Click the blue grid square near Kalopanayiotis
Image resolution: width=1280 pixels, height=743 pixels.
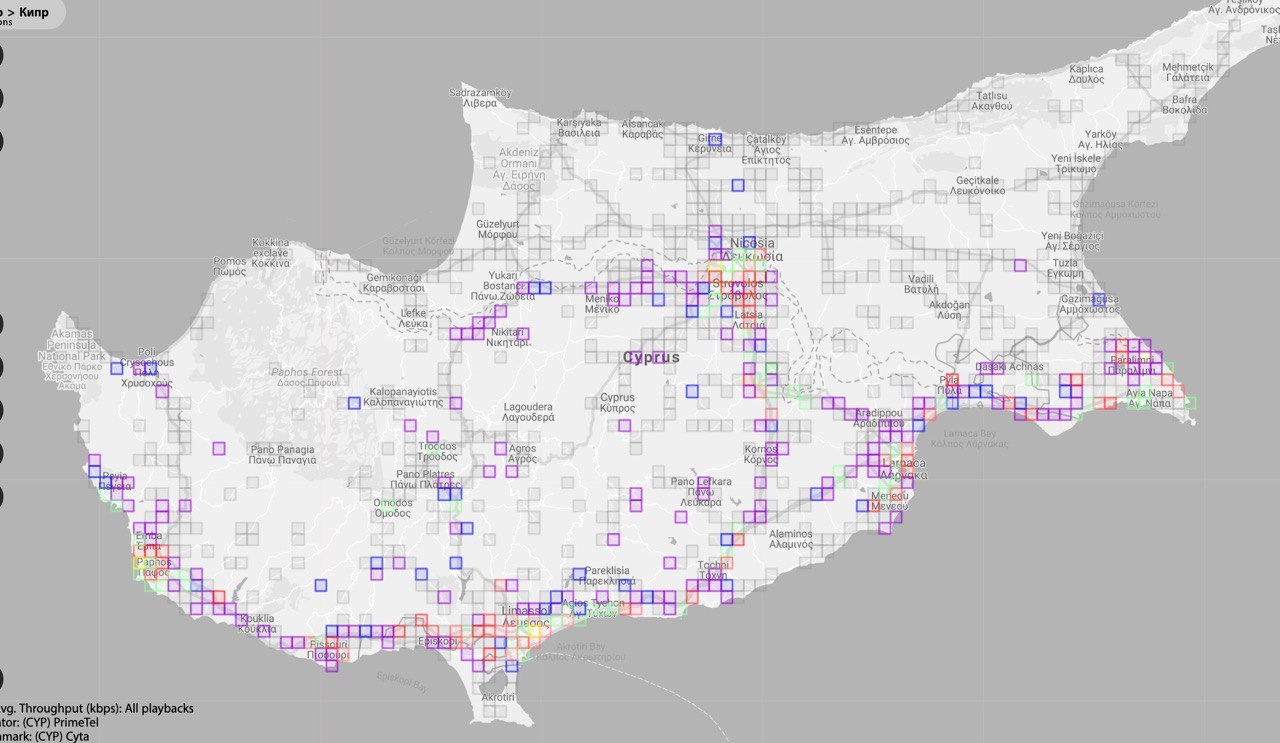click(353, 403)
